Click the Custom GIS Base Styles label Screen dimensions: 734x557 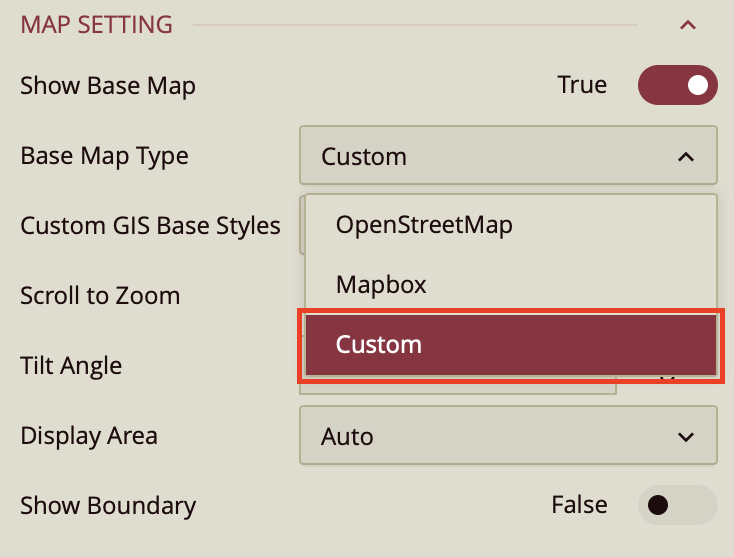(150, 226)
